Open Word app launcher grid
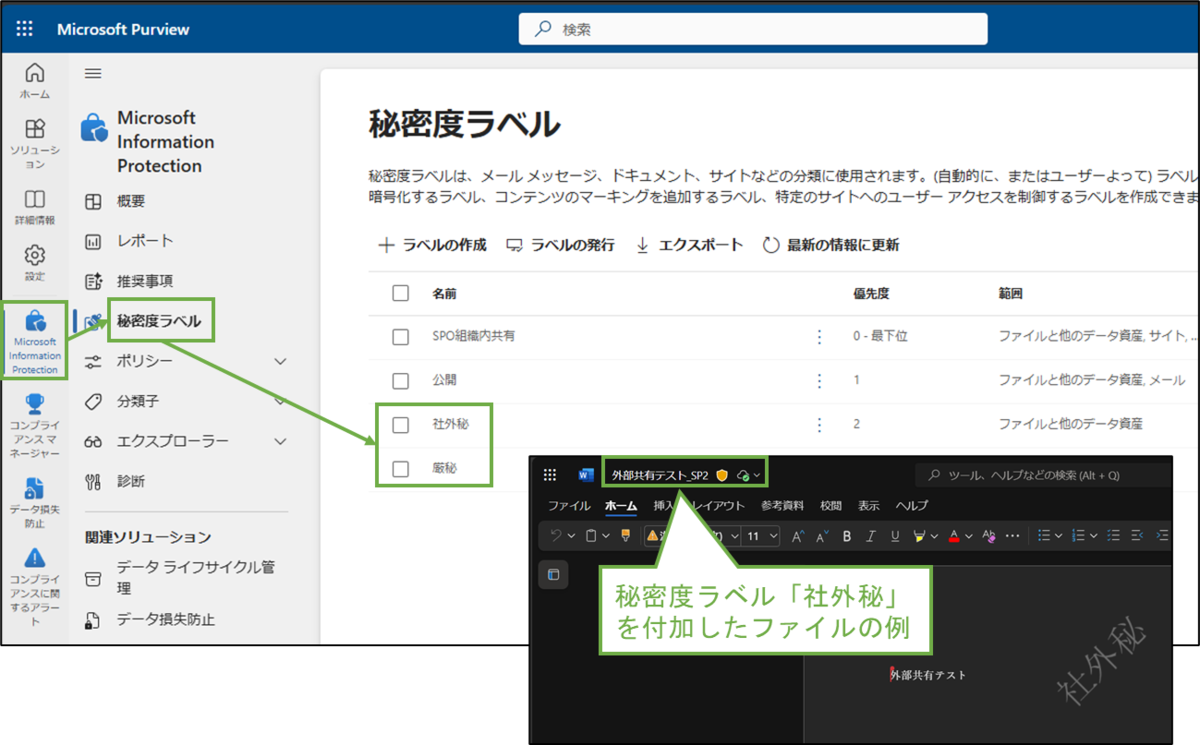1200x745 pixels. [549, 475]
